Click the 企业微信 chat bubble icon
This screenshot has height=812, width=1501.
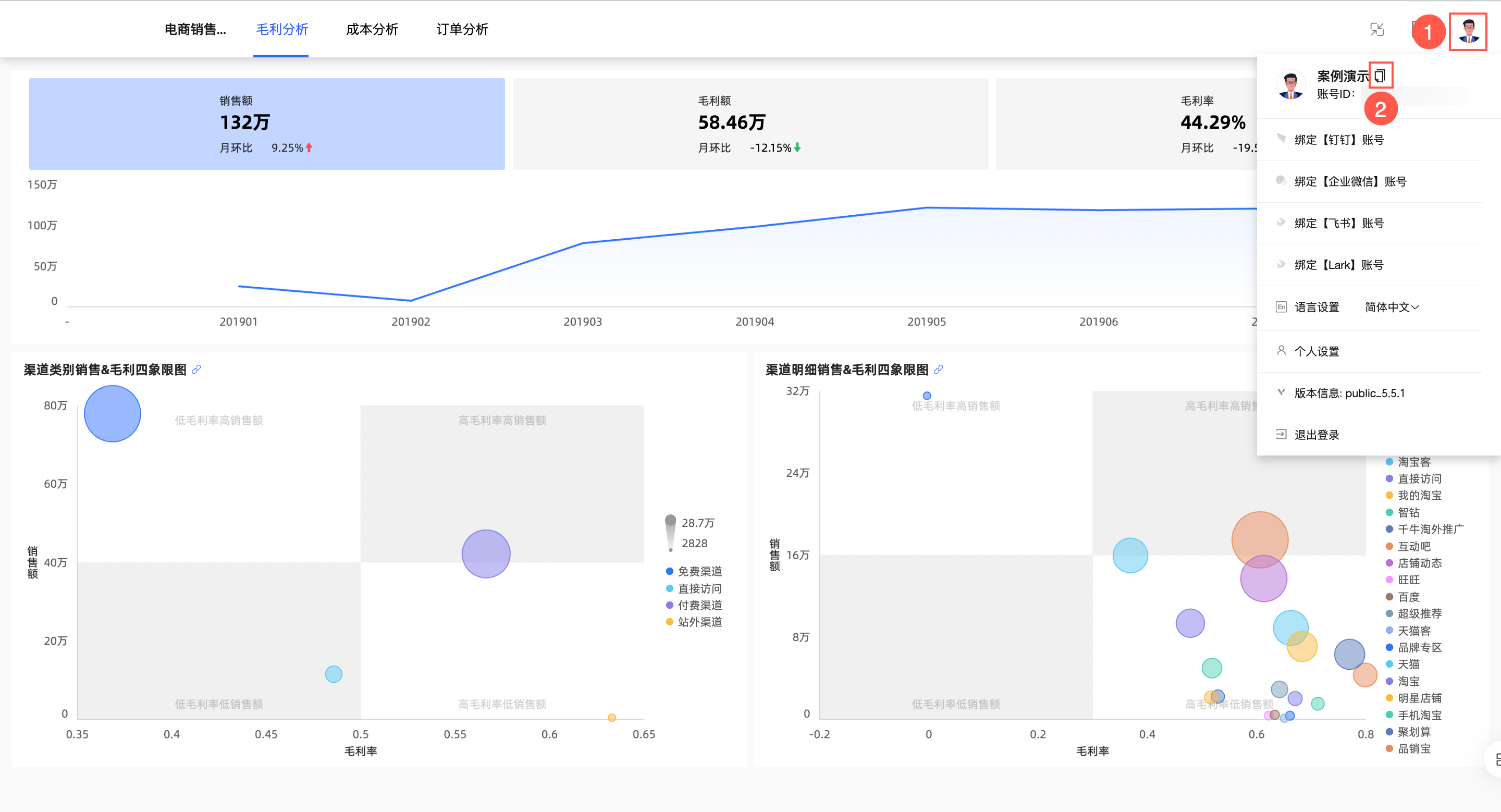tap(1281, 180)
